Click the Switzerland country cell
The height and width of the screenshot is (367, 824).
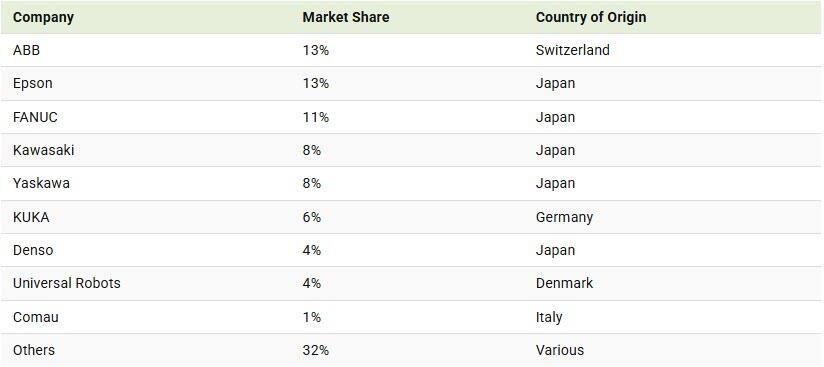pos(573,50)
